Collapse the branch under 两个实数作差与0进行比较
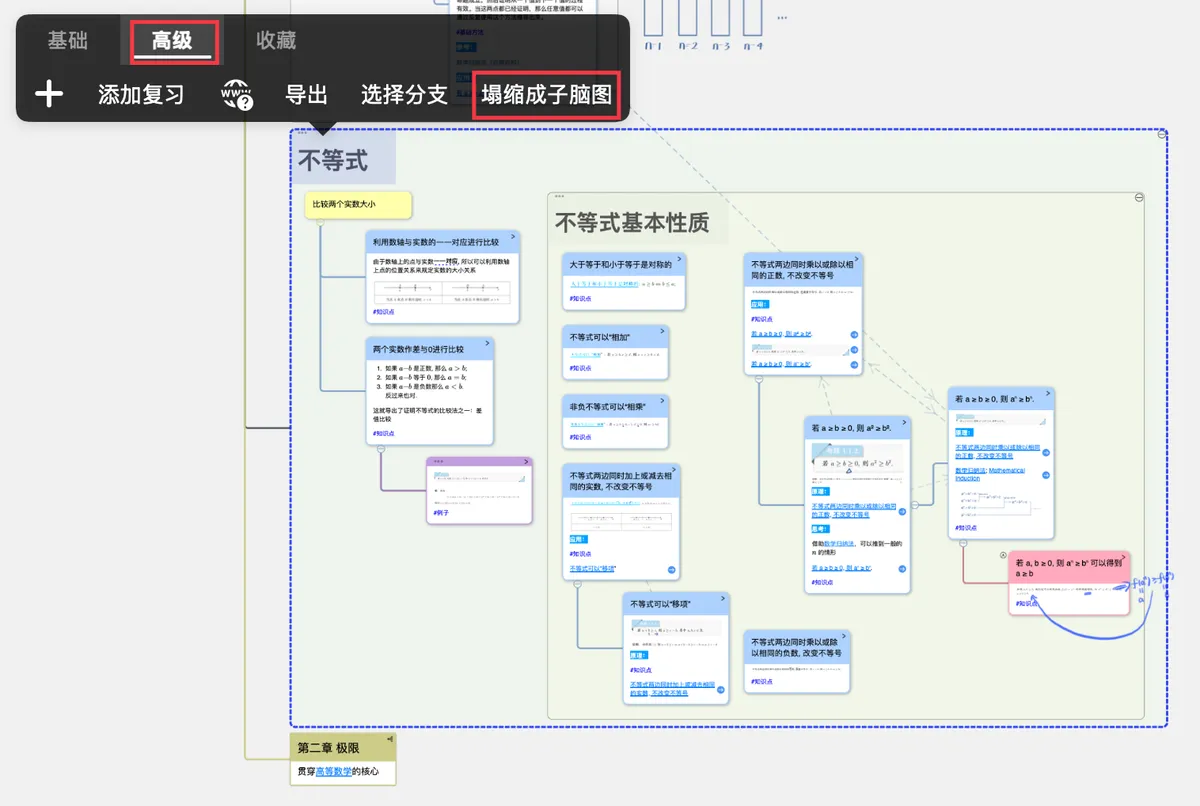Screen dimensions: 1200x806 tap(381, 450)
